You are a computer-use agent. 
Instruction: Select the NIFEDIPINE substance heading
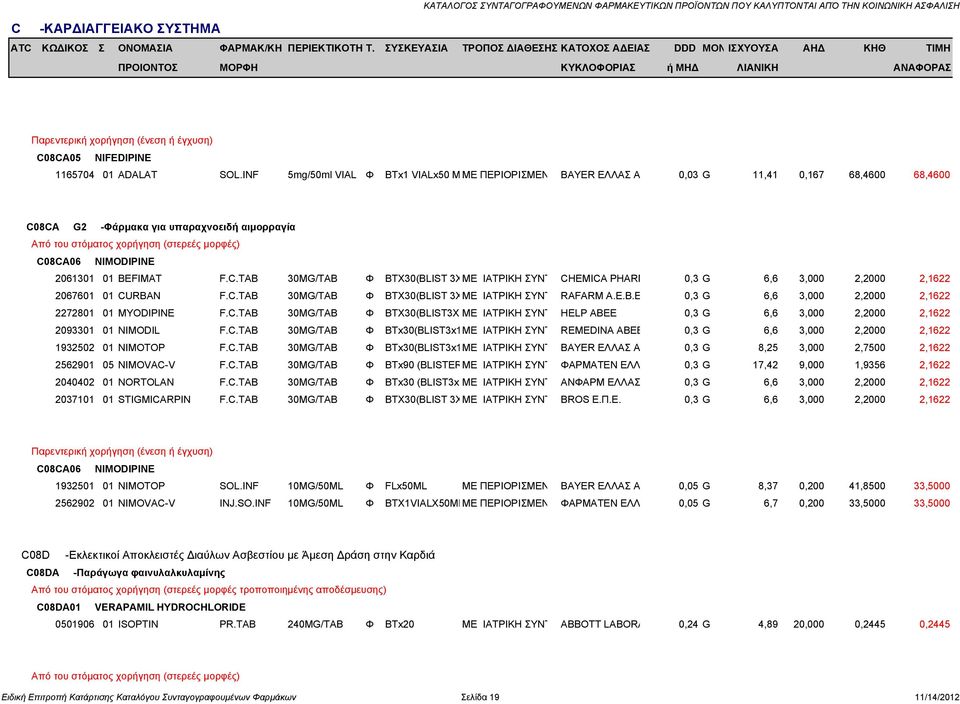122,157
